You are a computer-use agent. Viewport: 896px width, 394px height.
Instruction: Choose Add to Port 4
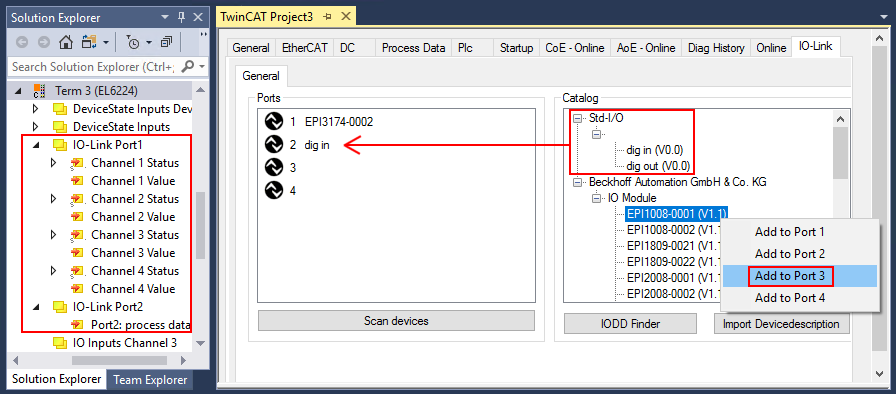(x=790, y=298)
